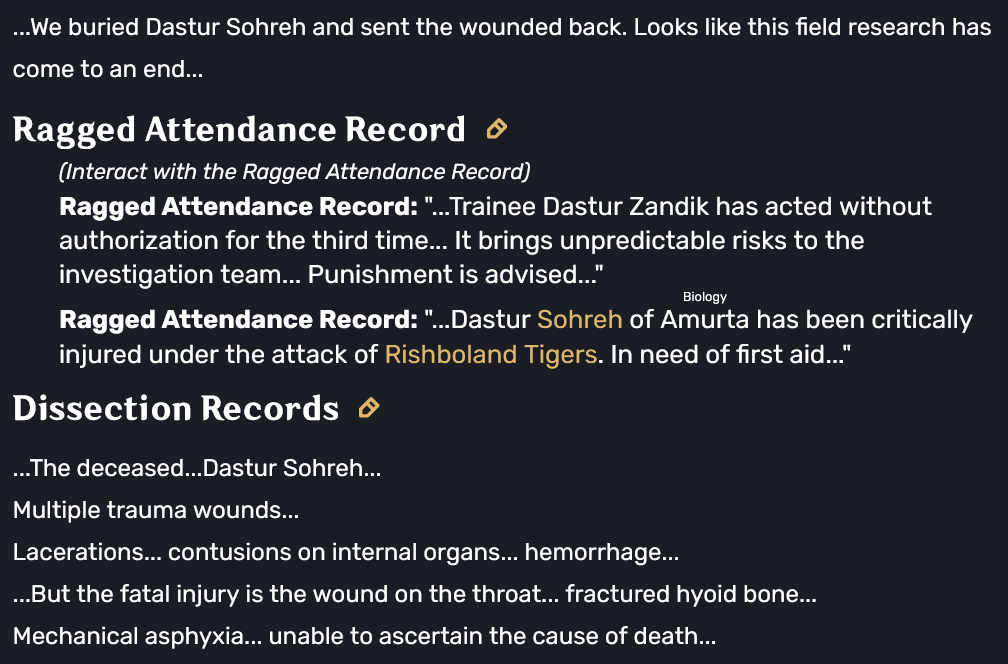The height and width of the screenshot is (664, 1008).
Task: Click the Biology tooltip label
Action: pos(705,297)
